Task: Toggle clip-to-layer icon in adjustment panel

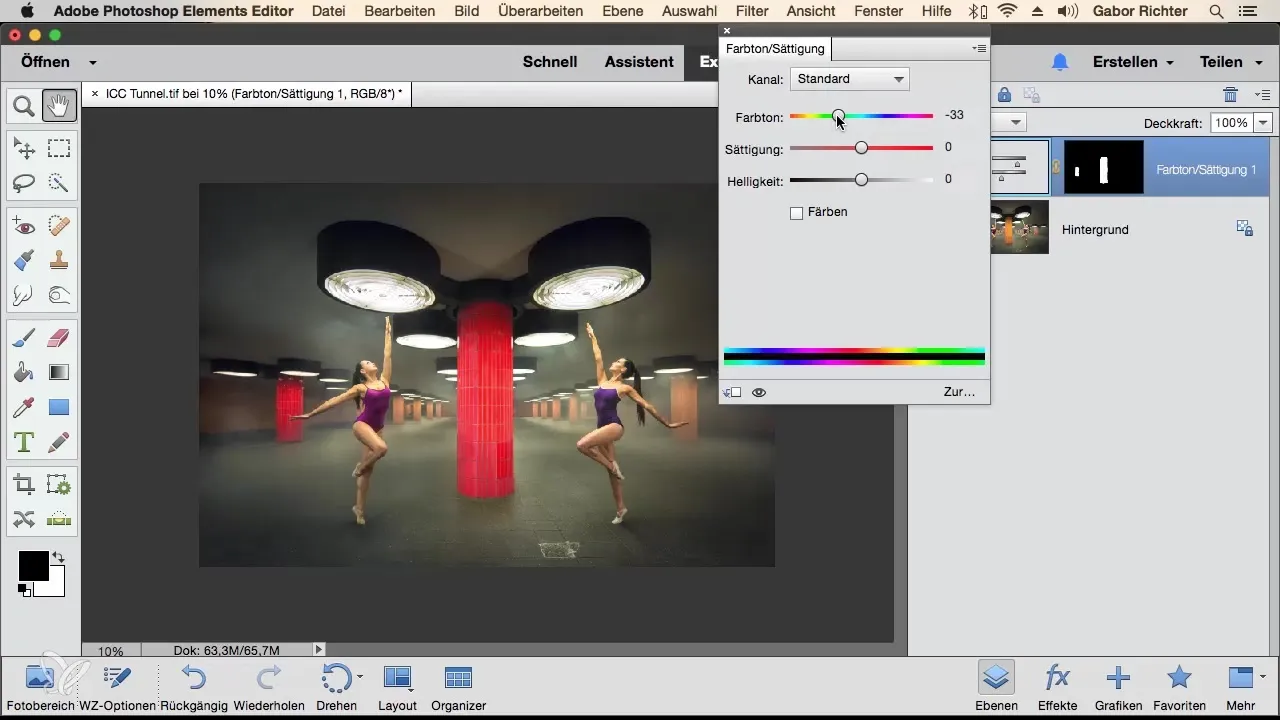Action: click(732, 392)
